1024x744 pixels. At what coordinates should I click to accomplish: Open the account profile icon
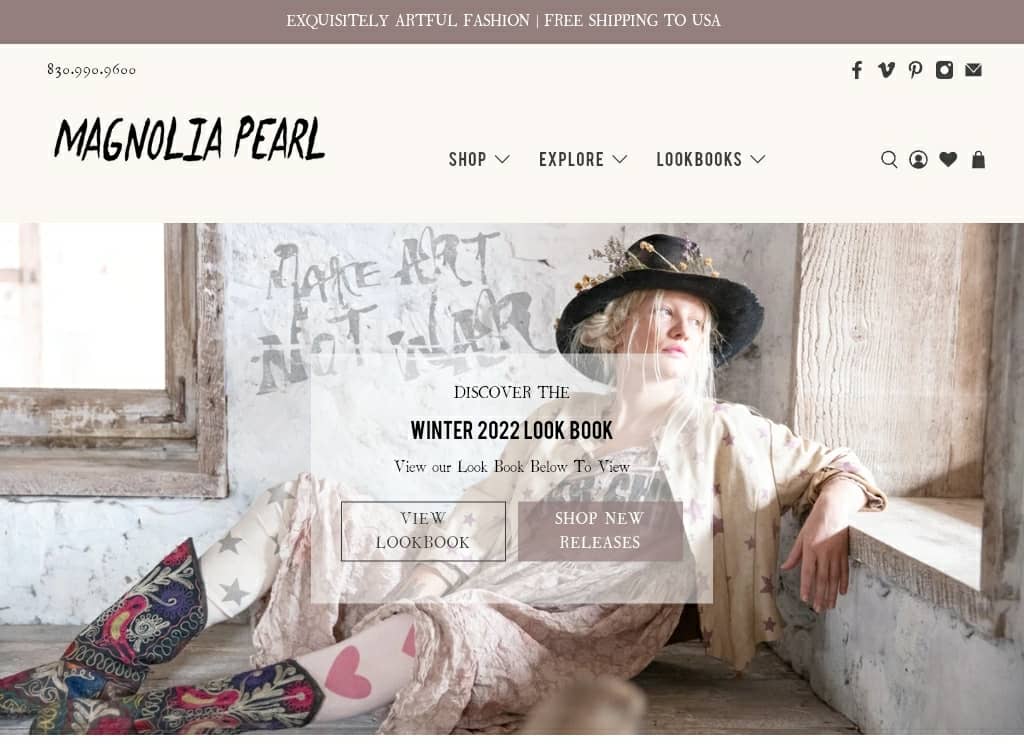(918, 159)
